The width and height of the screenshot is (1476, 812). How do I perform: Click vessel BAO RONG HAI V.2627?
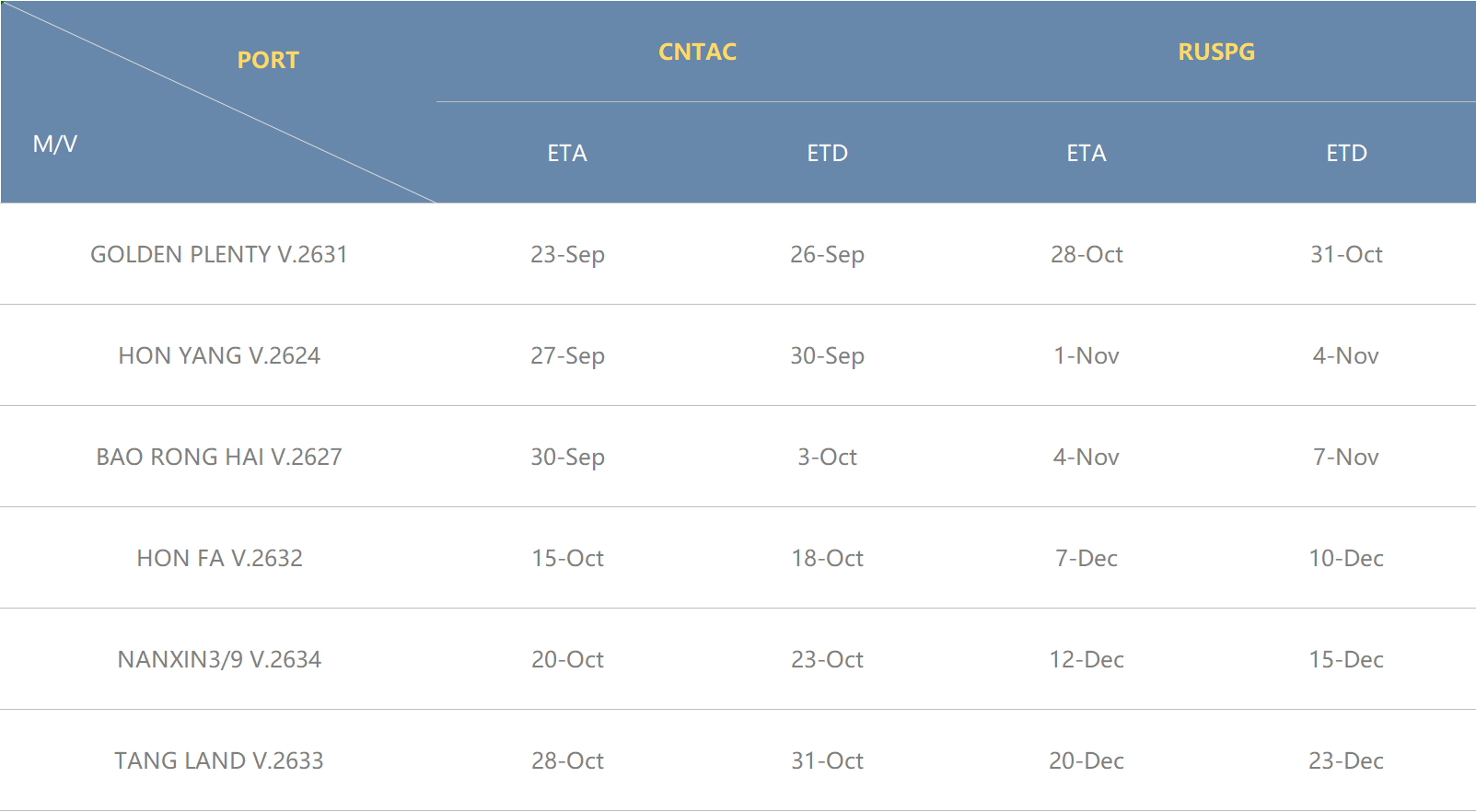click(219, 457)
